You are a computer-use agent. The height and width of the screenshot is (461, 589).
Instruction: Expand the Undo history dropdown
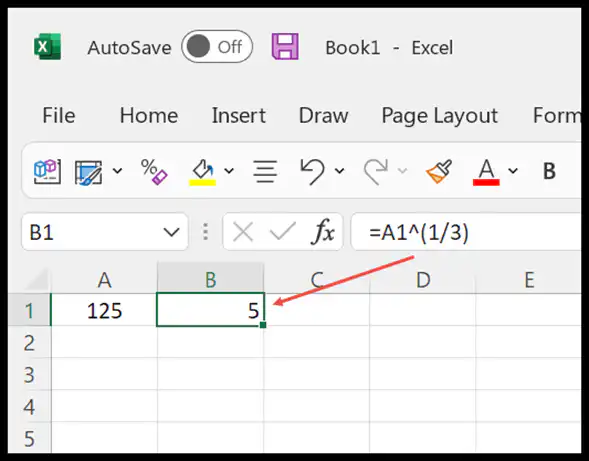(x=340, y=171)
